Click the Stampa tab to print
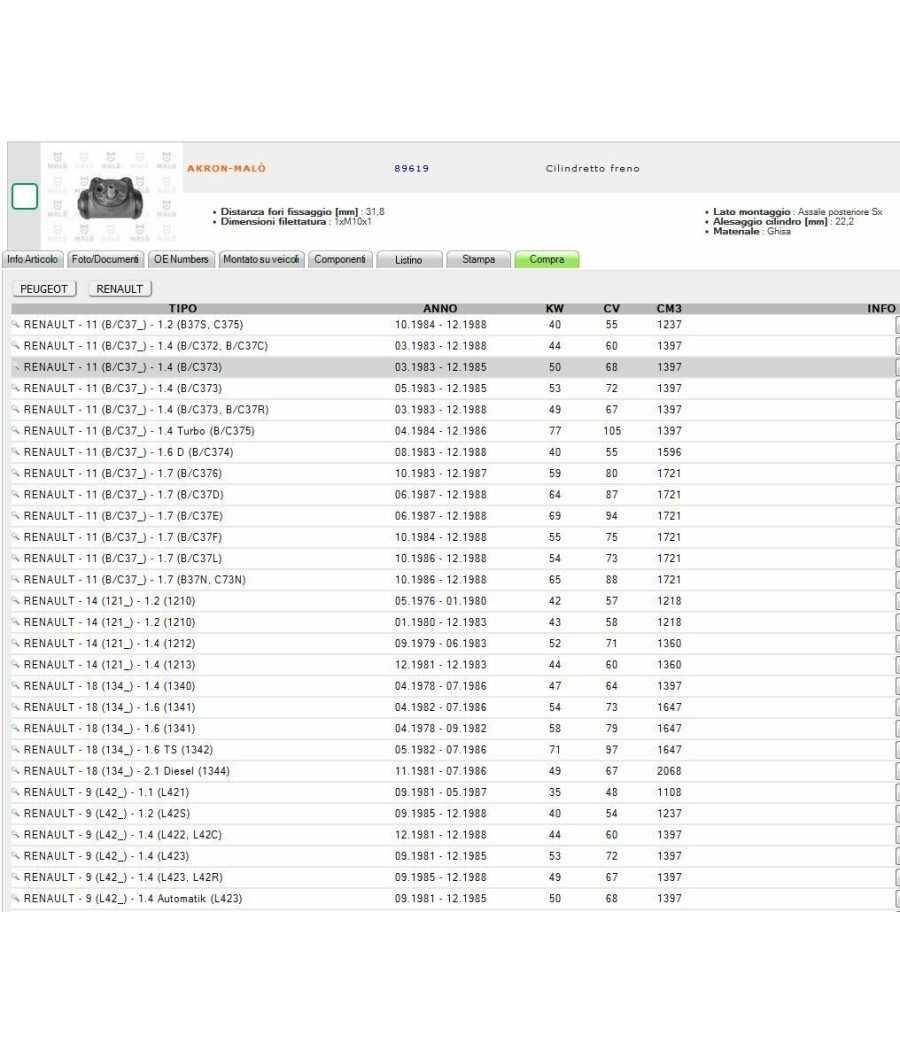Viewport: 900px width, 1050px height. (x=478, y=259)
